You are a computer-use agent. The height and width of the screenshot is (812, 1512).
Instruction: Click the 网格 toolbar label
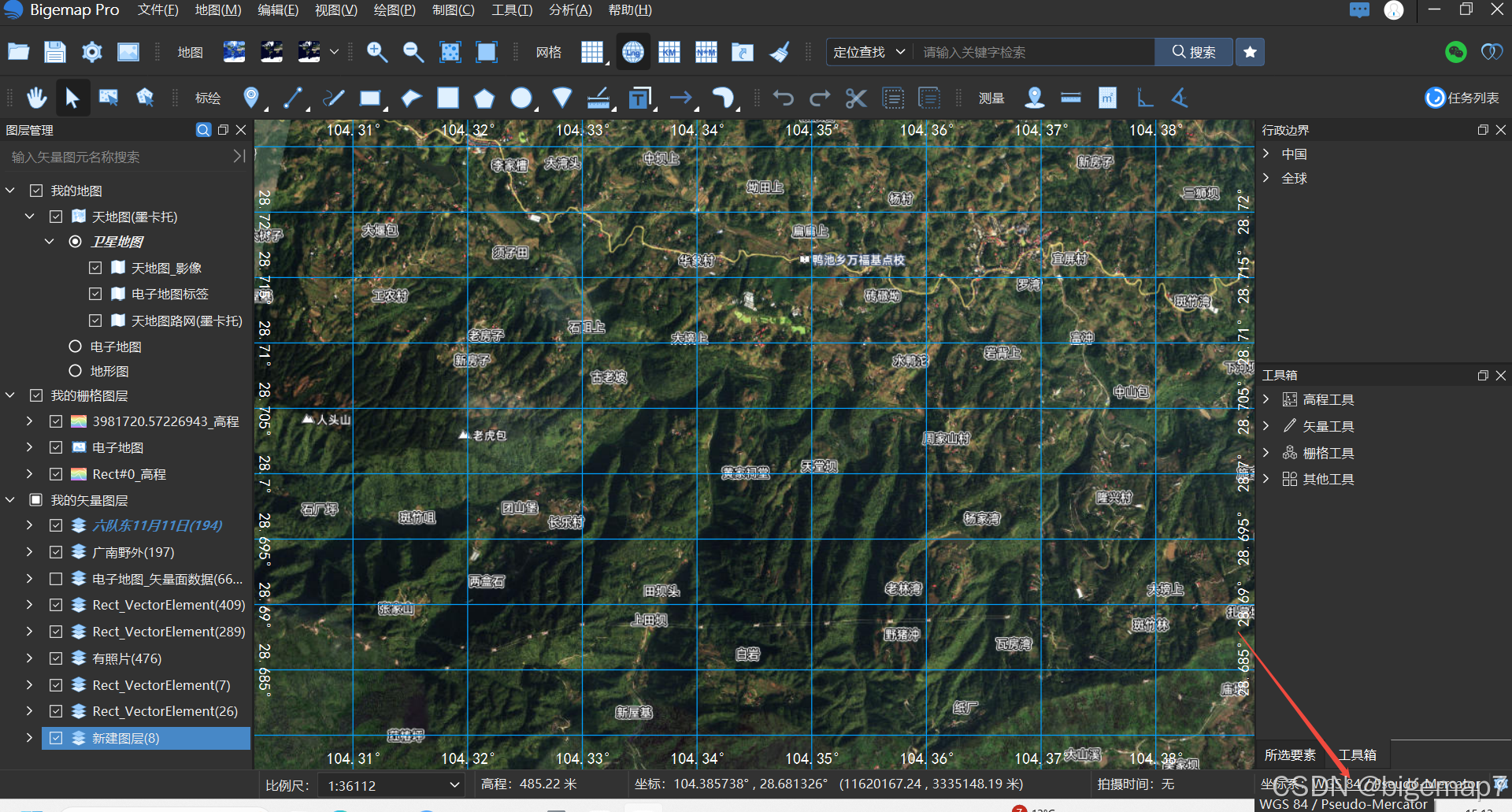(549, 52)
